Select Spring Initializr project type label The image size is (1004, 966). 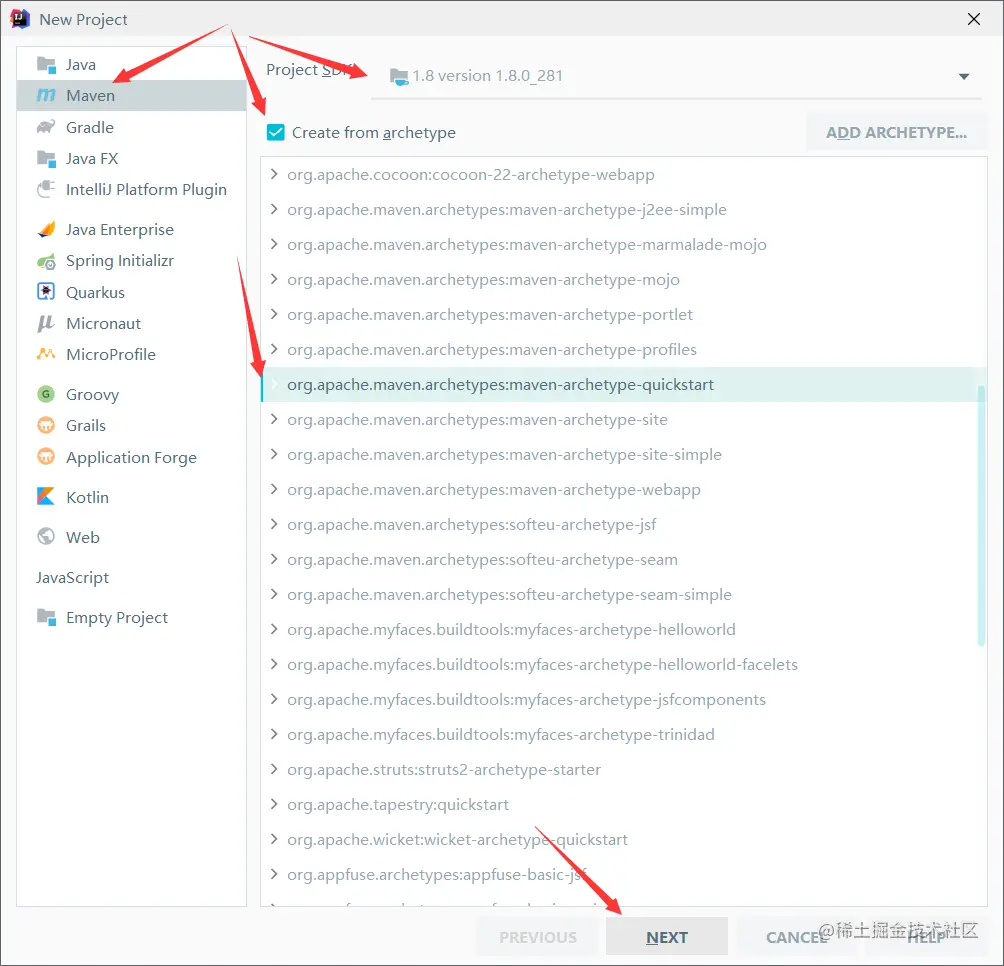(120, 261)
